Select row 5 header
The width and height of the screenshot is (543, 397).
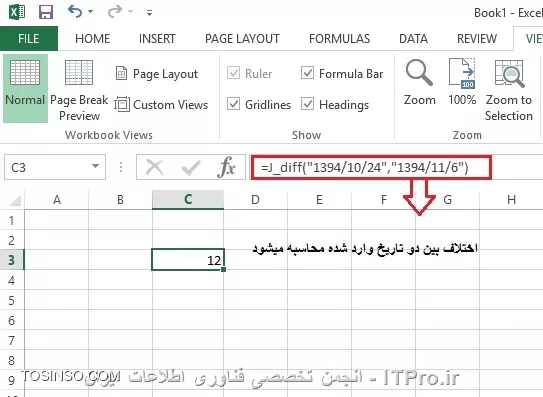click(x=12, y=300)
